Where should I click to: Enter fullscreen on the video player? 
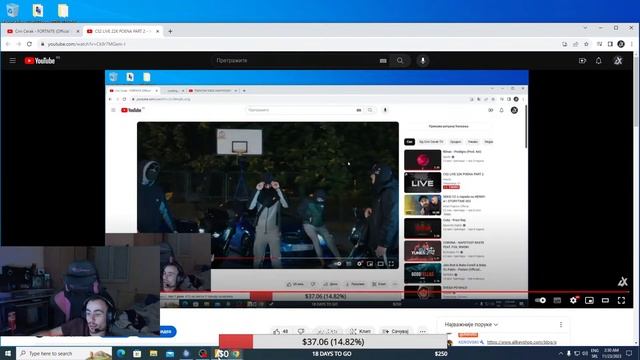coord(621,300)
